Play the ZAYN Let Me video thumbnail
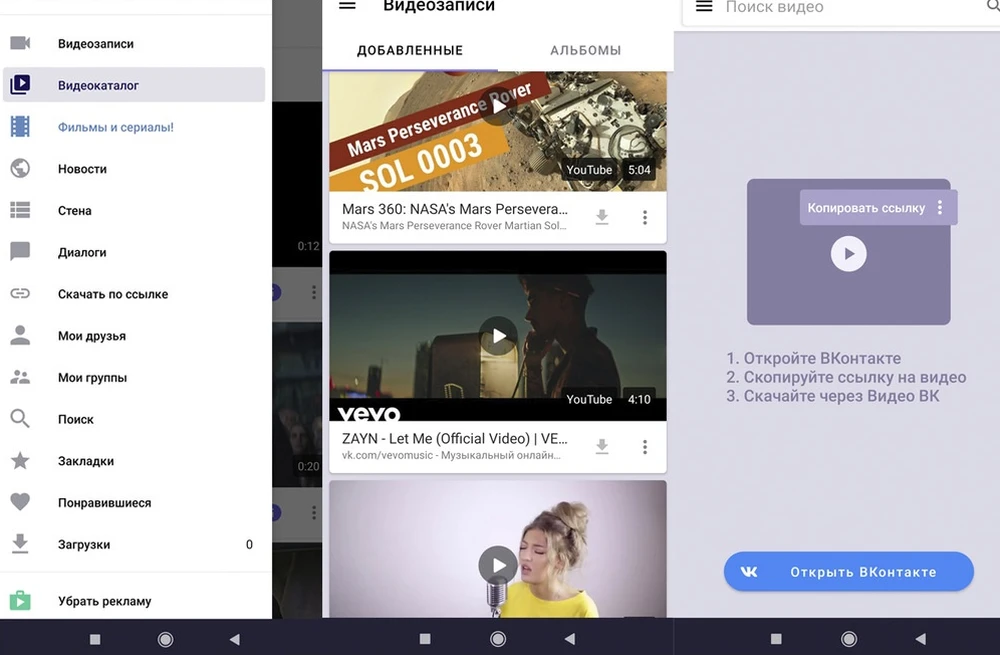 point(498,335)
